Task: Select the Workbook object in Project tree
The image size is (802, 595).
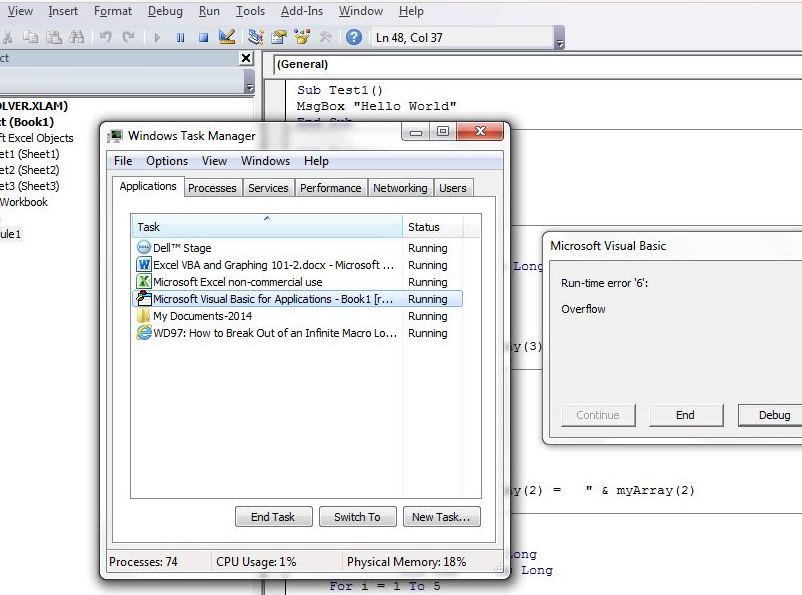Action: click(24, 202)
